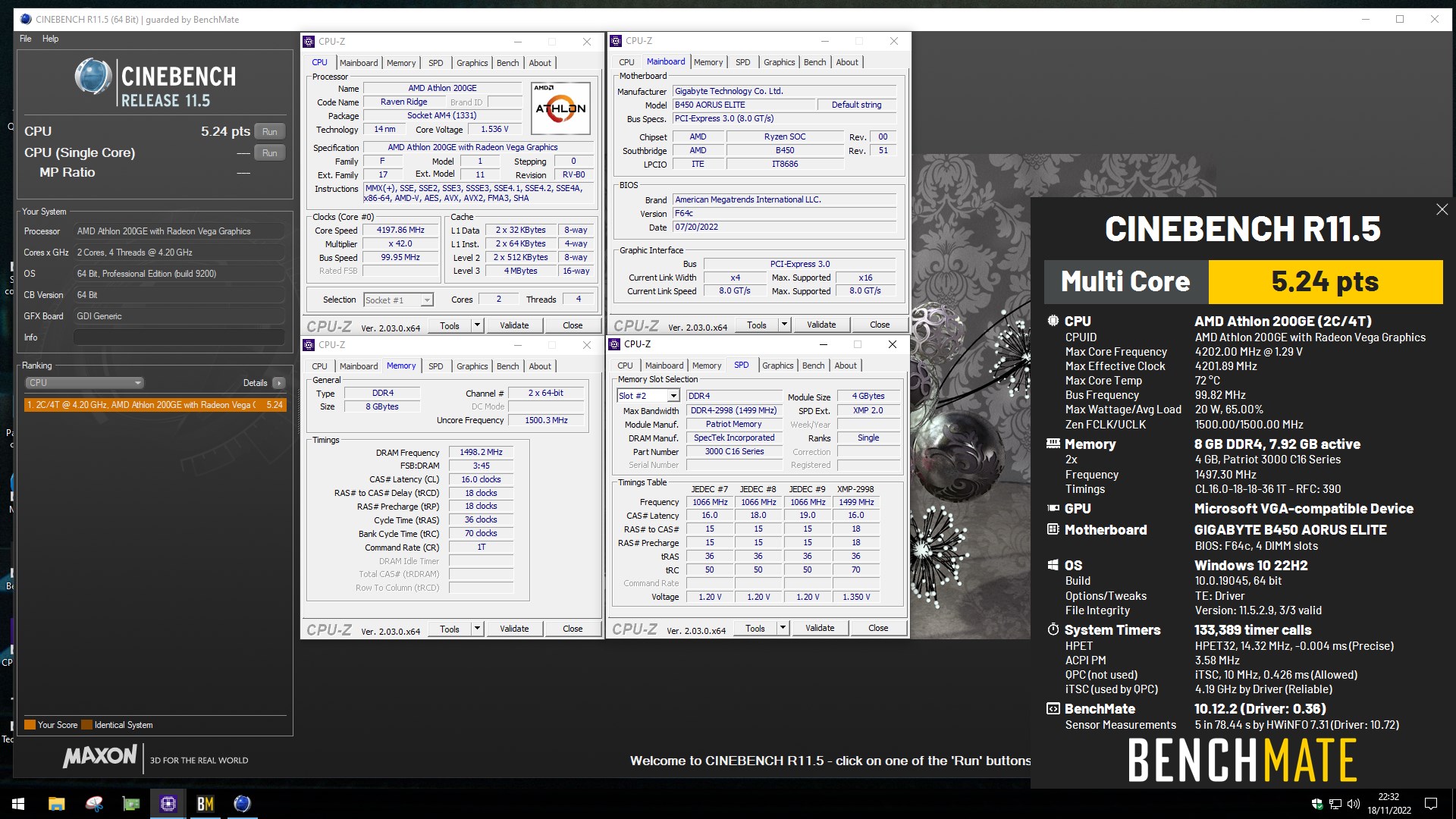Click Validate in CPU-Z CPU window
1456x819 pixels.
click(514, 325)
